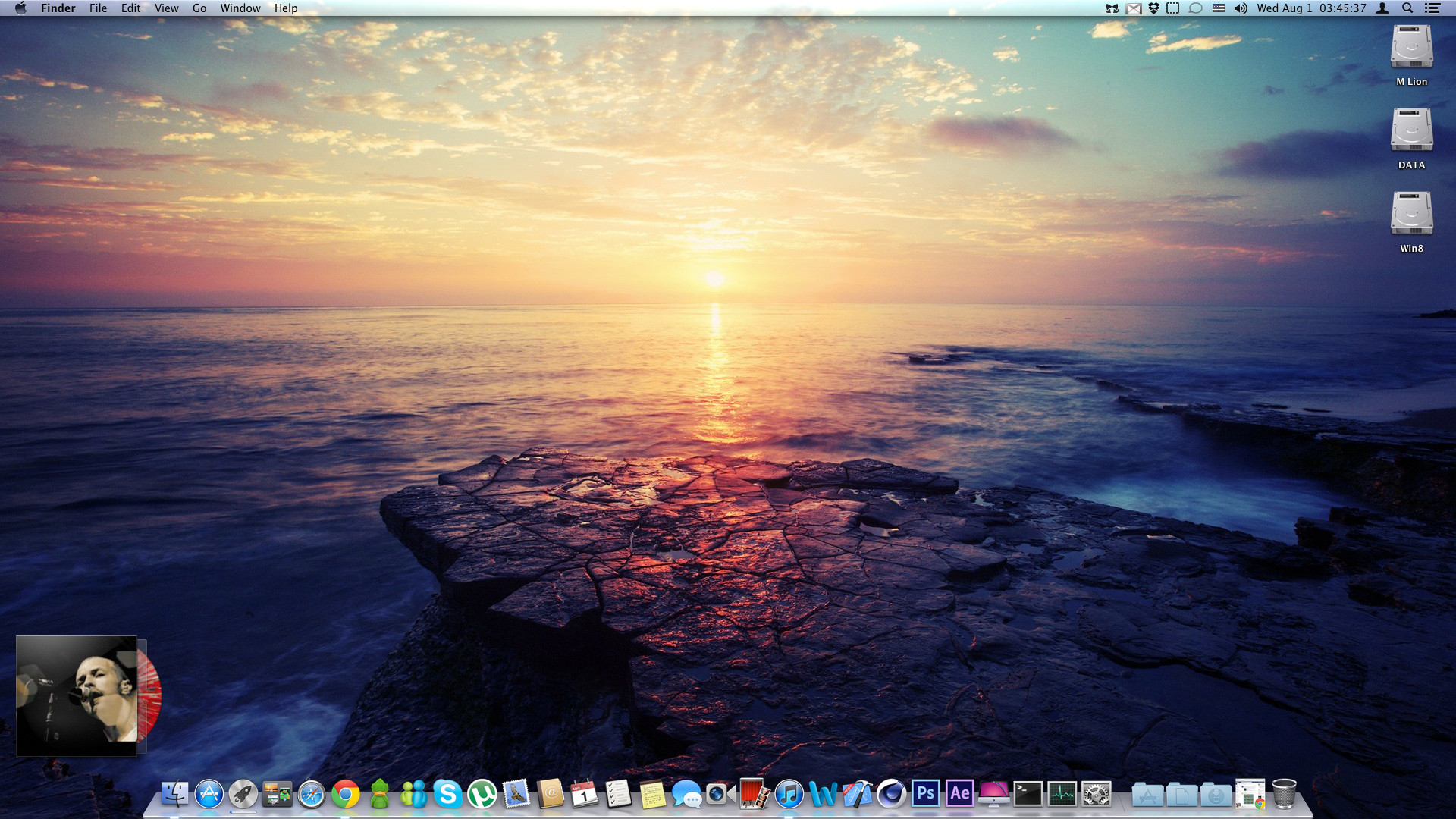Launch Calendar icon in the Dock
The width and height of the screenshot is (1456, 819).
(585, 794)
